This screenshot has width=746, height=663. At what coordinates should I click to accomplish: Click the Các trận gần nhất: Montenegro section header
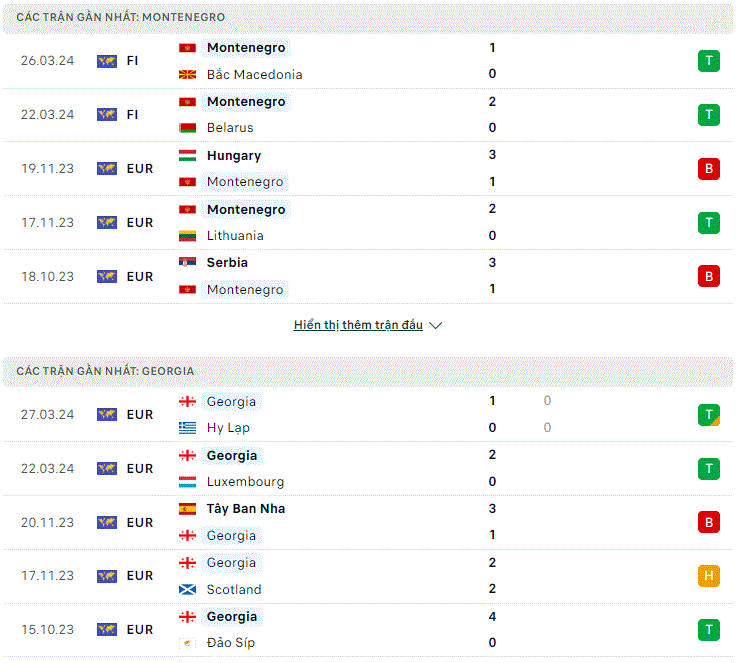(368, 18)
